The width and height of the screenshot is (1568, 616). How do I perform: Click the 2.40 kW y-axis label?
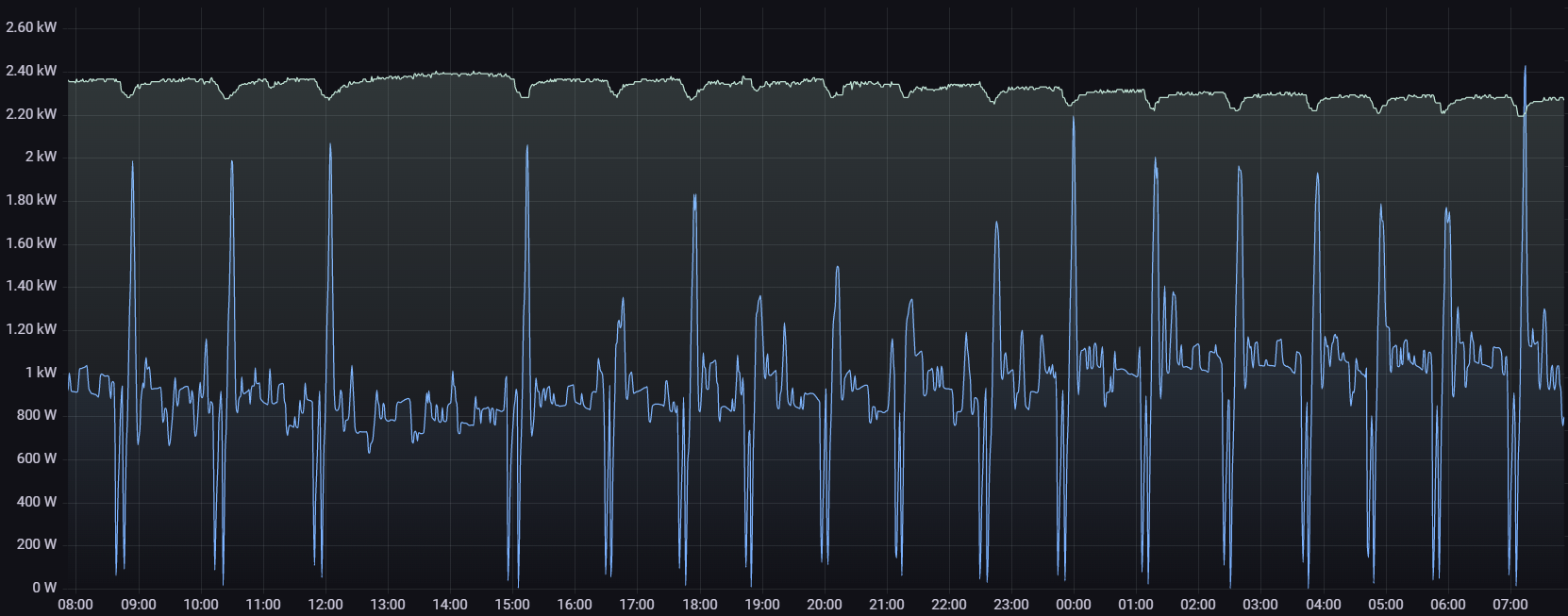(x=31, y=71)
